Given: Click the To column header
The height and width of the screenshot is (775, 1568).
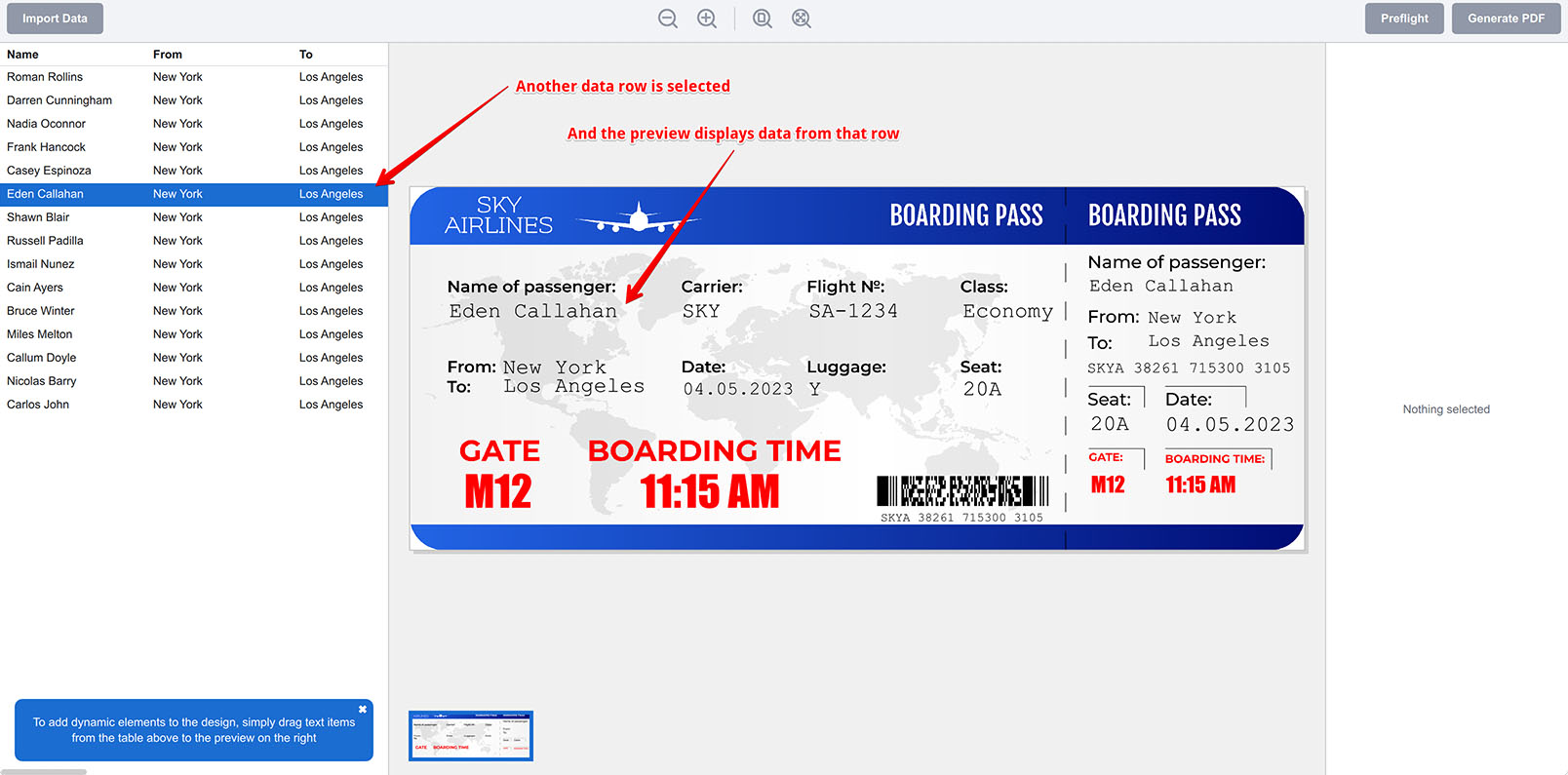Looking at the screenshot, I should 306,55.
